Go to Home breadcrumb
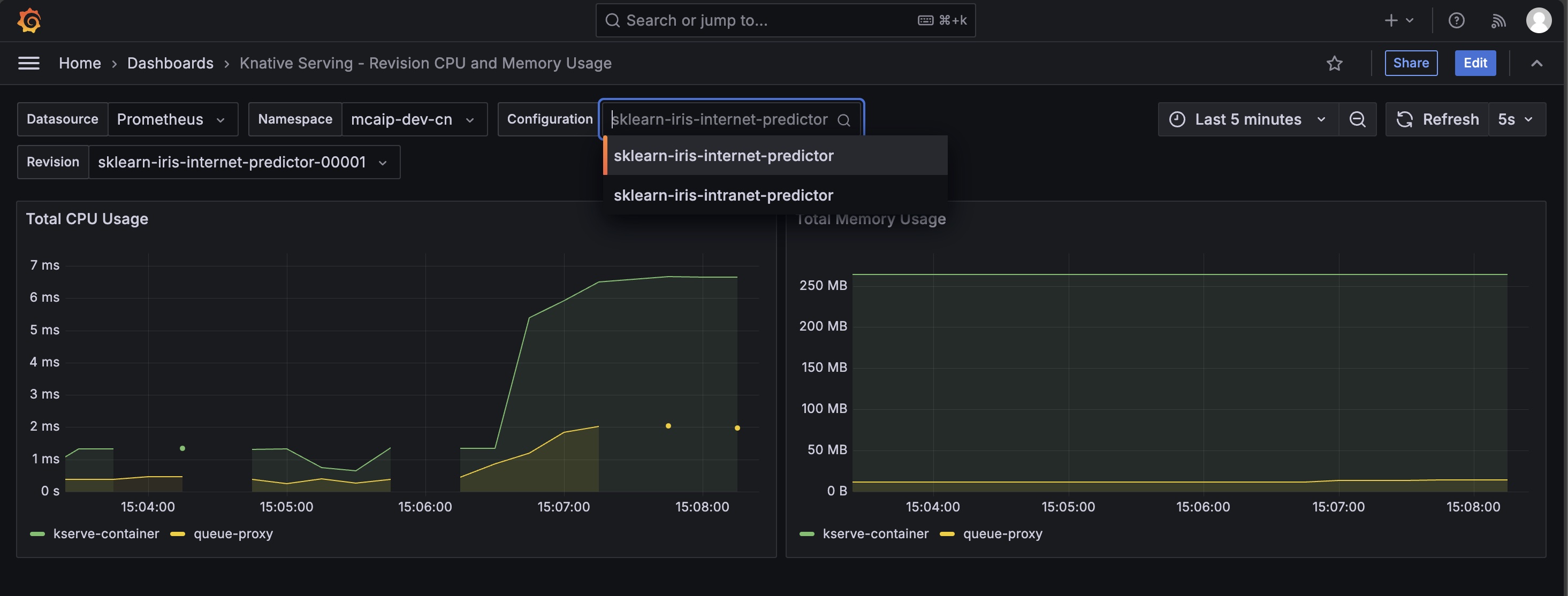Viewport: 1568px width, 596px height. tap(80, 63)
